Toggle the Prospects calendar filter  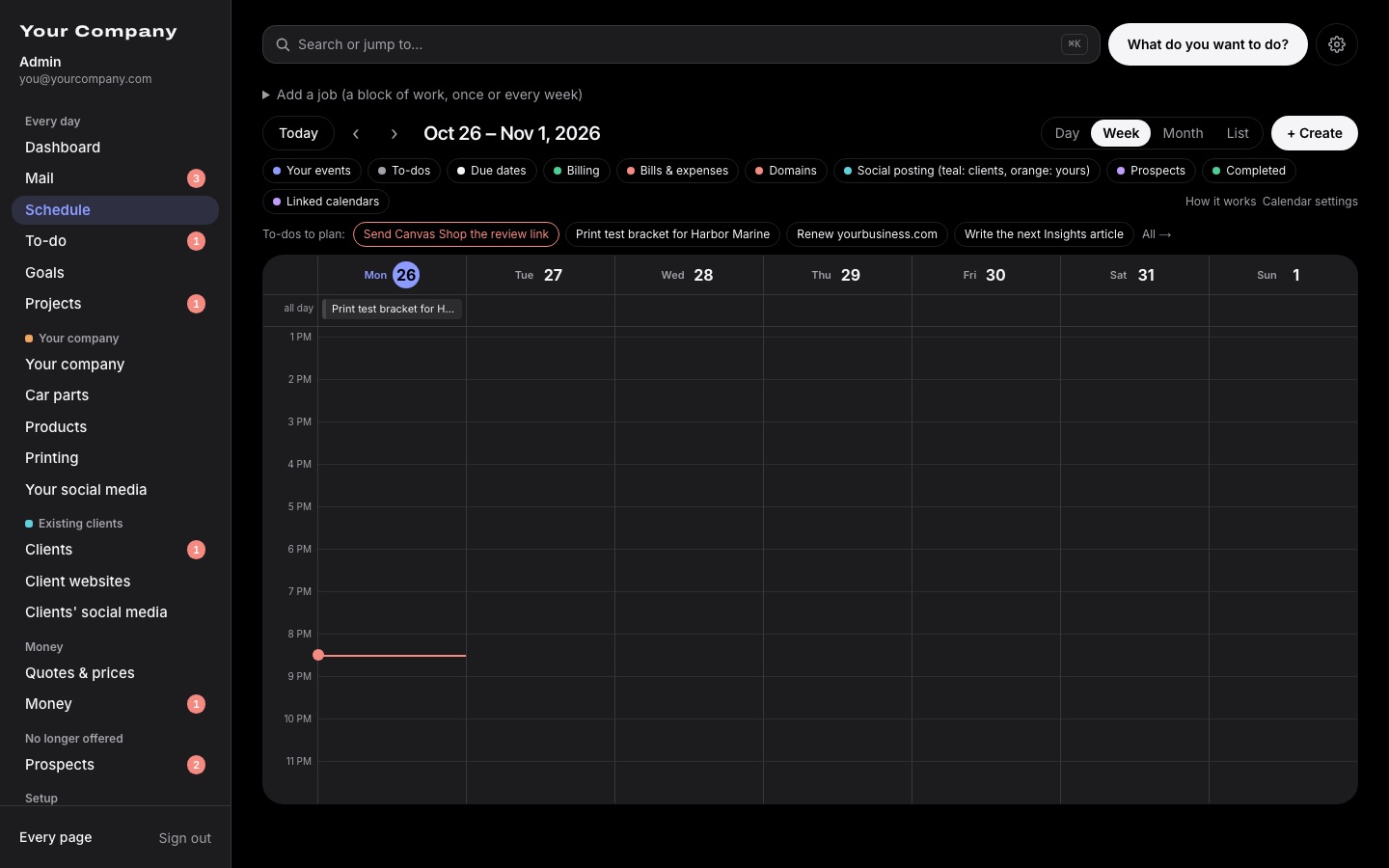pyautogui.click(x=1151, y=171)
